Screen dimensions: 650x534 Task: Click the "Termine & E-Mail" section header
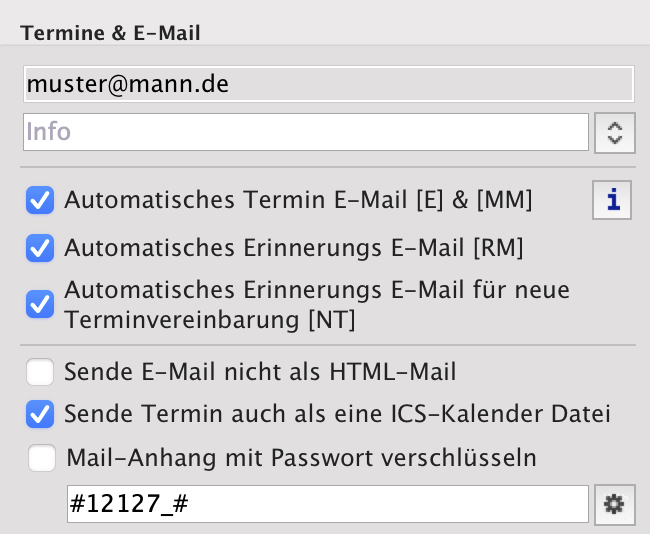pyautogui.click(x=110, y=33)
